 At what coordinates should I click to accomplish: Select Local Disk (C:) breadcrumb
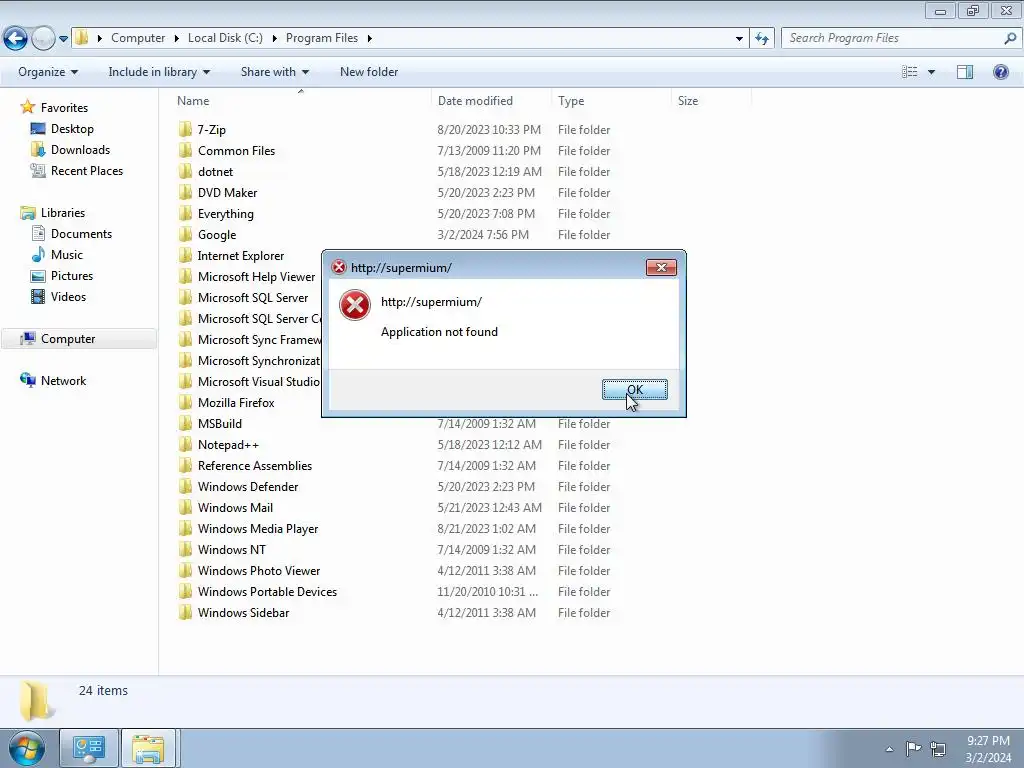[x=225, y=38]
